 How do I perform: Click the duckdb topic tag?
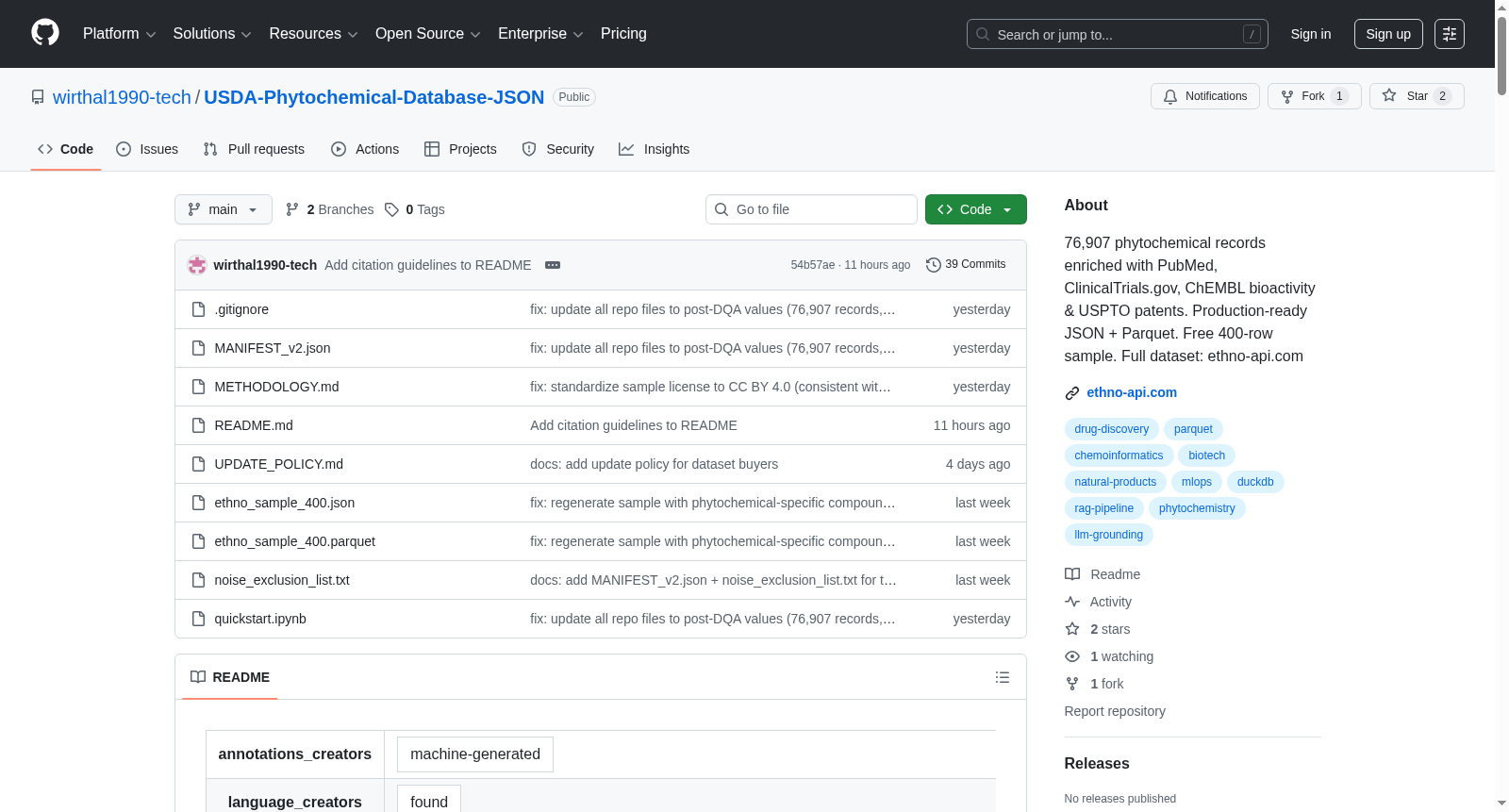(x=1255, y=482)
